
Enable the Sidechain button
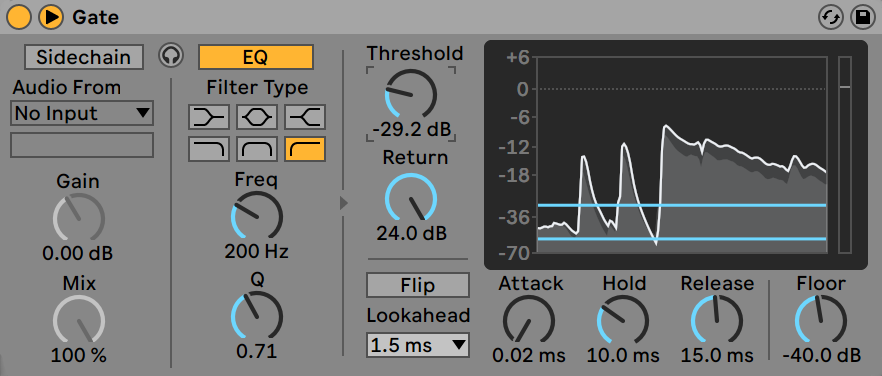tap(84, 57)
